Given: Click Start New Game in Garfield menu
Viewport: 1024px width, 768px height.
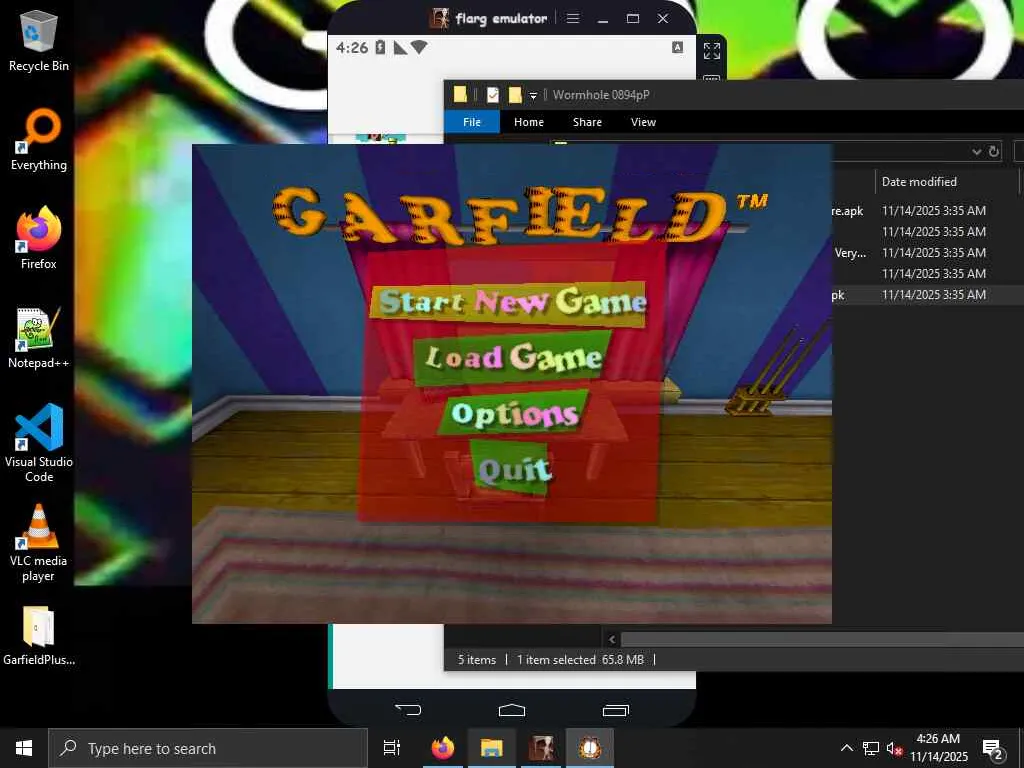Looking at the screenshot, I should pos(508,302).
